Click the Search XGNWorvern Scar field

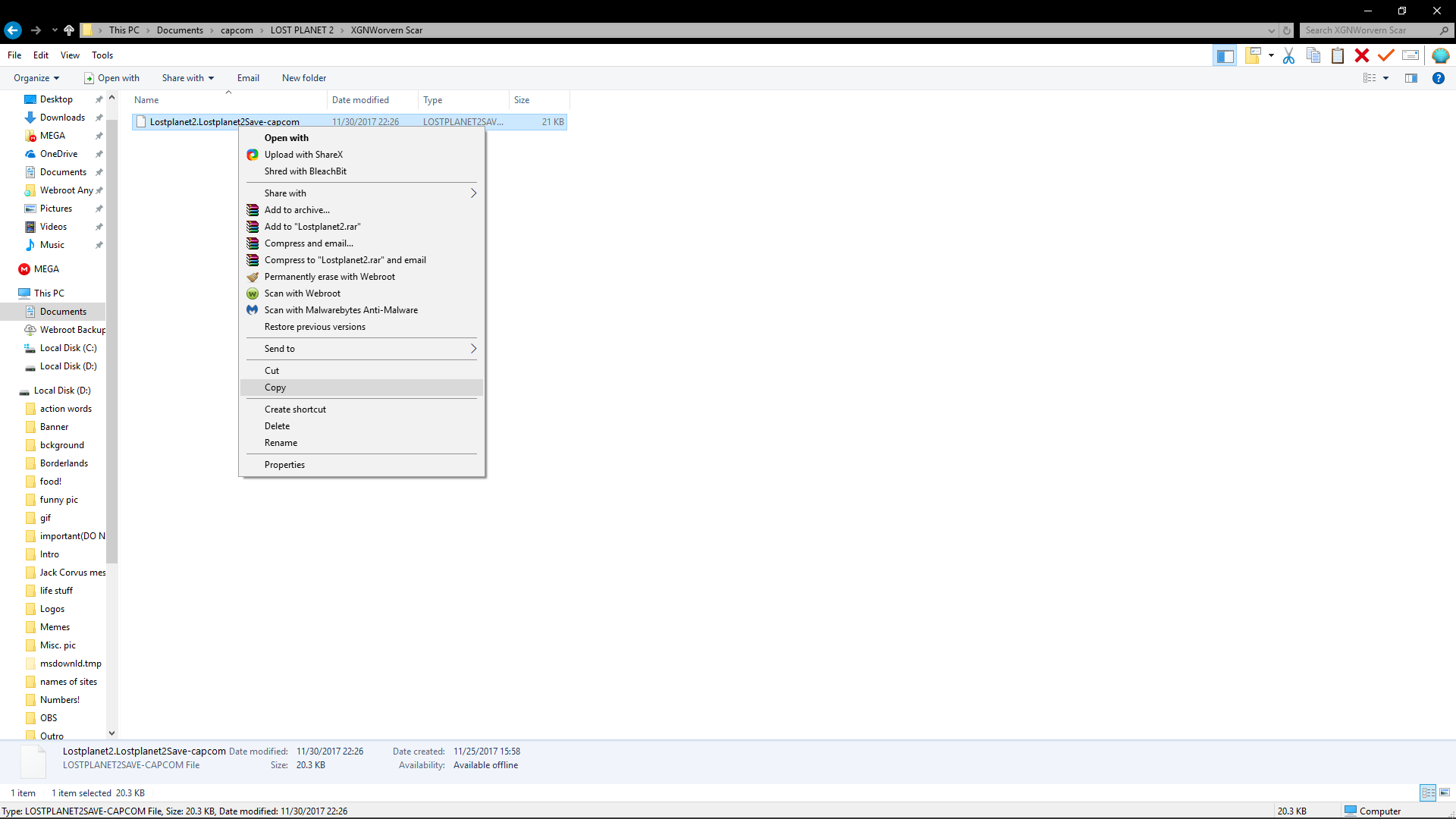tap(1365, 30)
